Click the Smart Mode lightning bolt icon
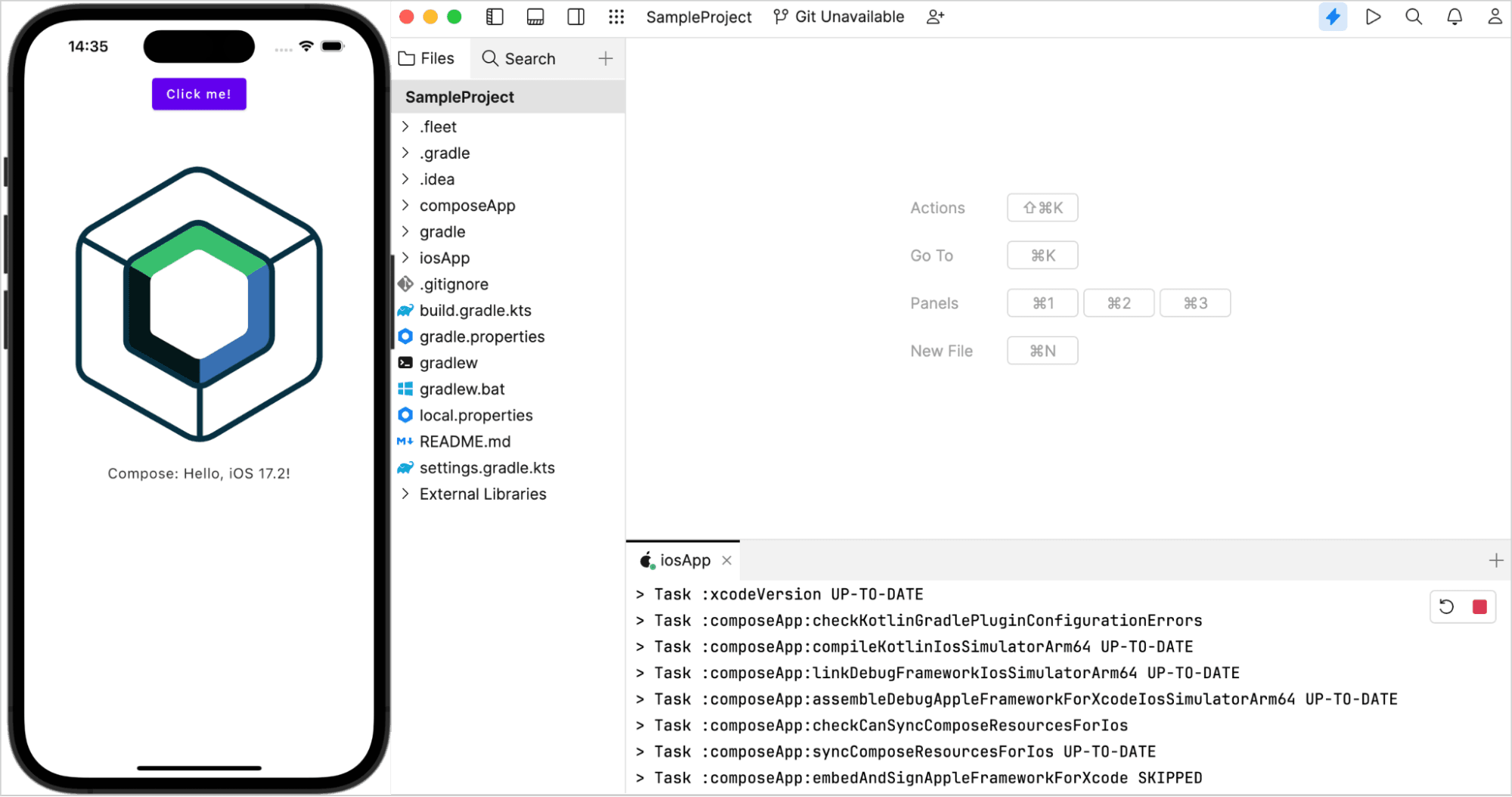The width and height of the screenshot is (1512, 797). tap(1332, 17)
